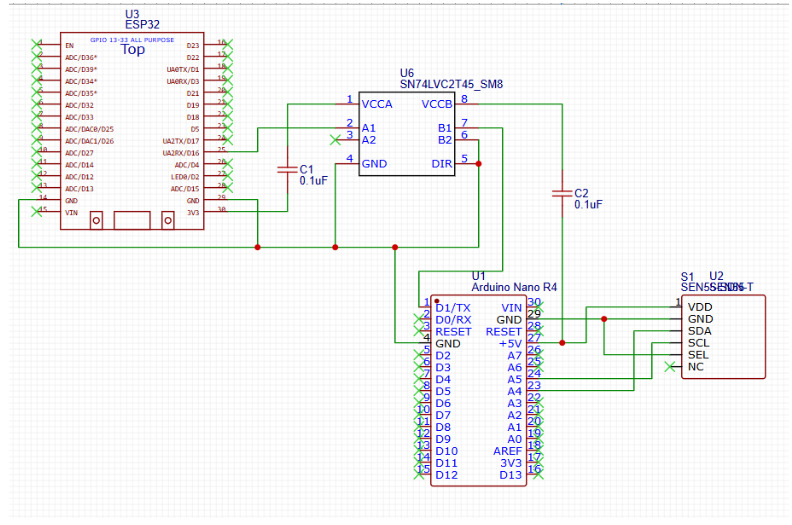The height and width of the screenshot is (525, 792).
Task: Select the SEN55 sensor component box
Action: [723, 337]
